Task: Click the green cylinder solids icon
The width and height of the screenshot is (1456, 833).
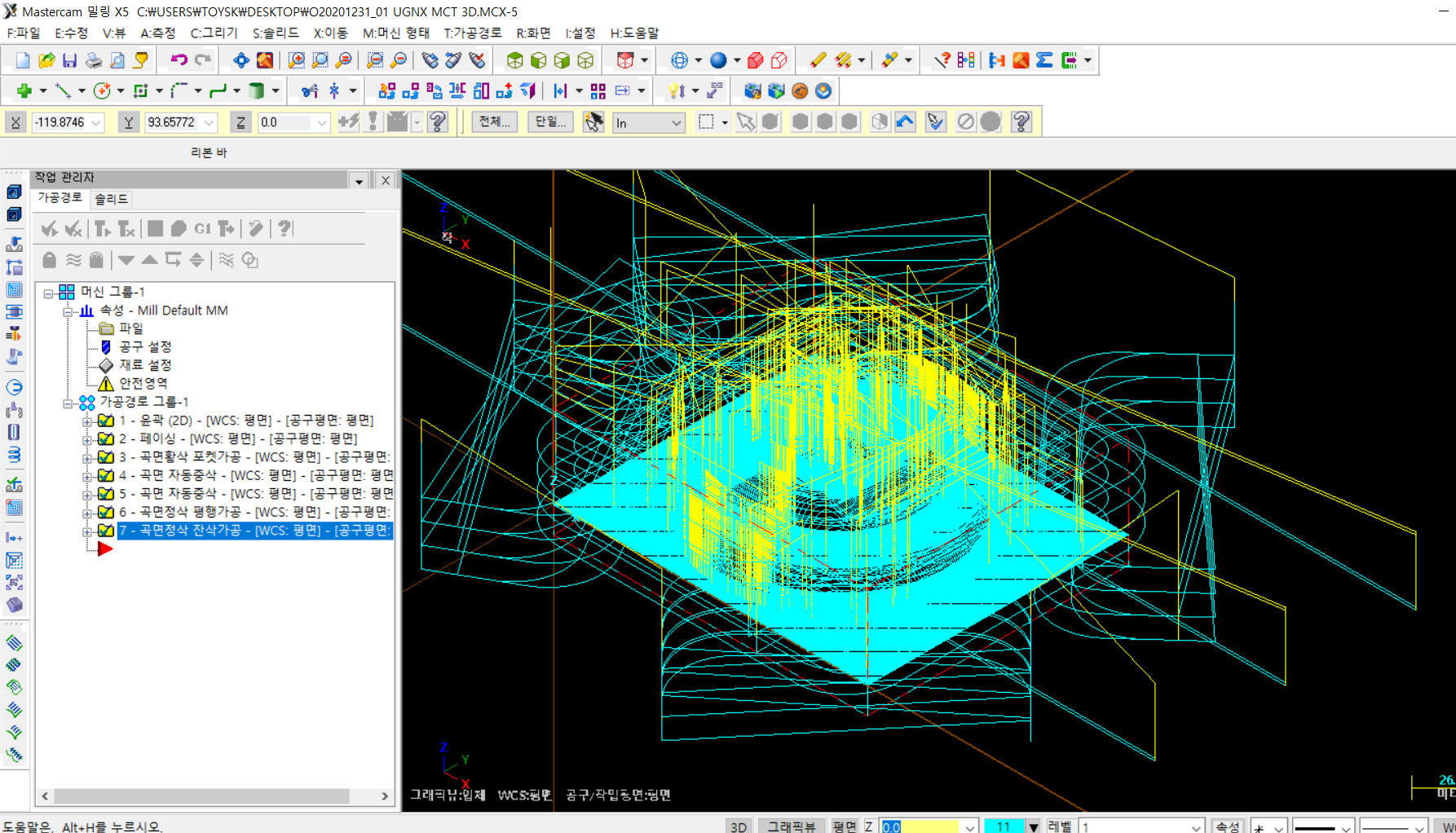Action: click(x=257, y=91)
